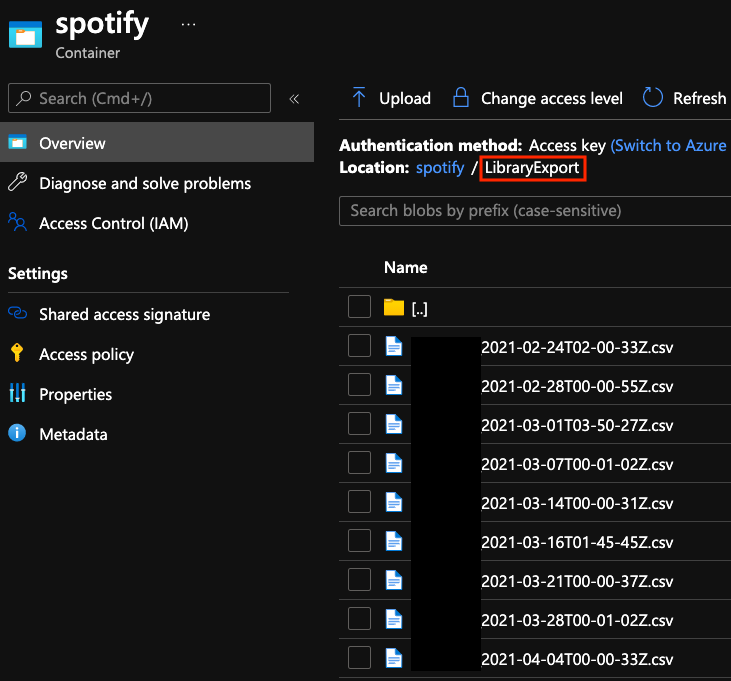This screenshot has width=731, height=681.
Task: Click file icon of 2021-04-04T00-00-33Z.csv
Action: pyautogui.click(x=394, y=658)
